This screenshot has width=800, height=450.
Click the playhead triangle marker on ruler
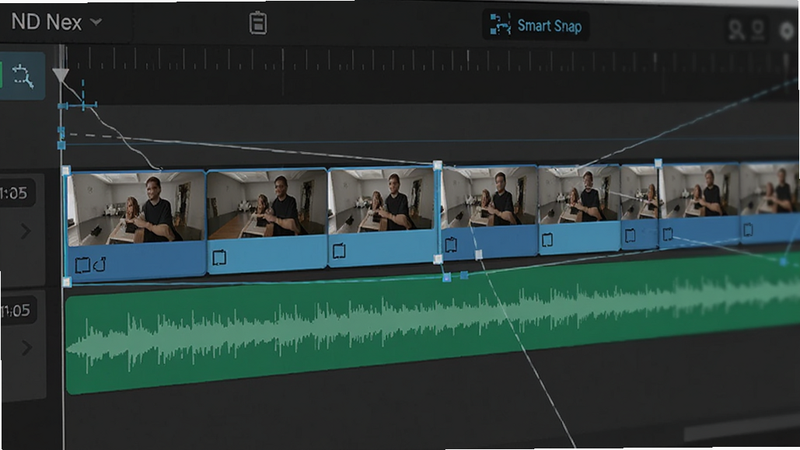(61, 76)
